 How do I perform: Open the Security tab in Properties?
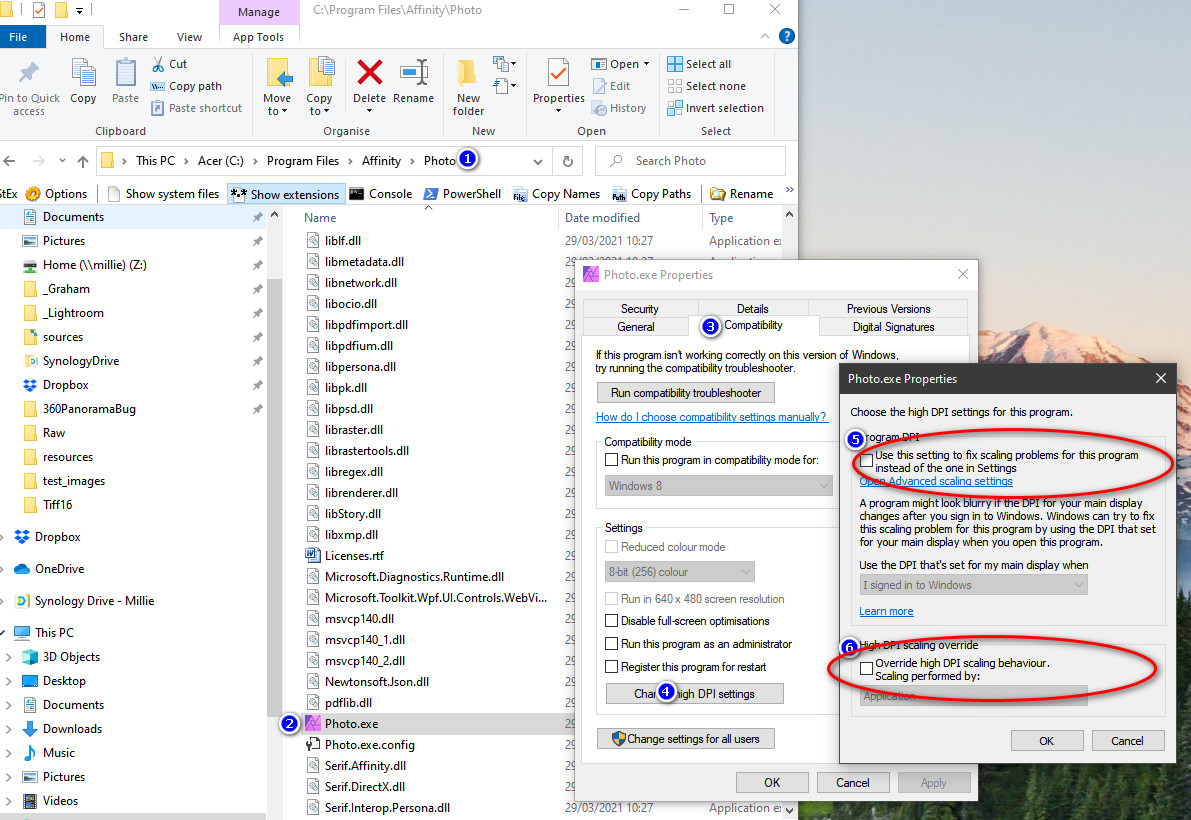coord(640,309)
